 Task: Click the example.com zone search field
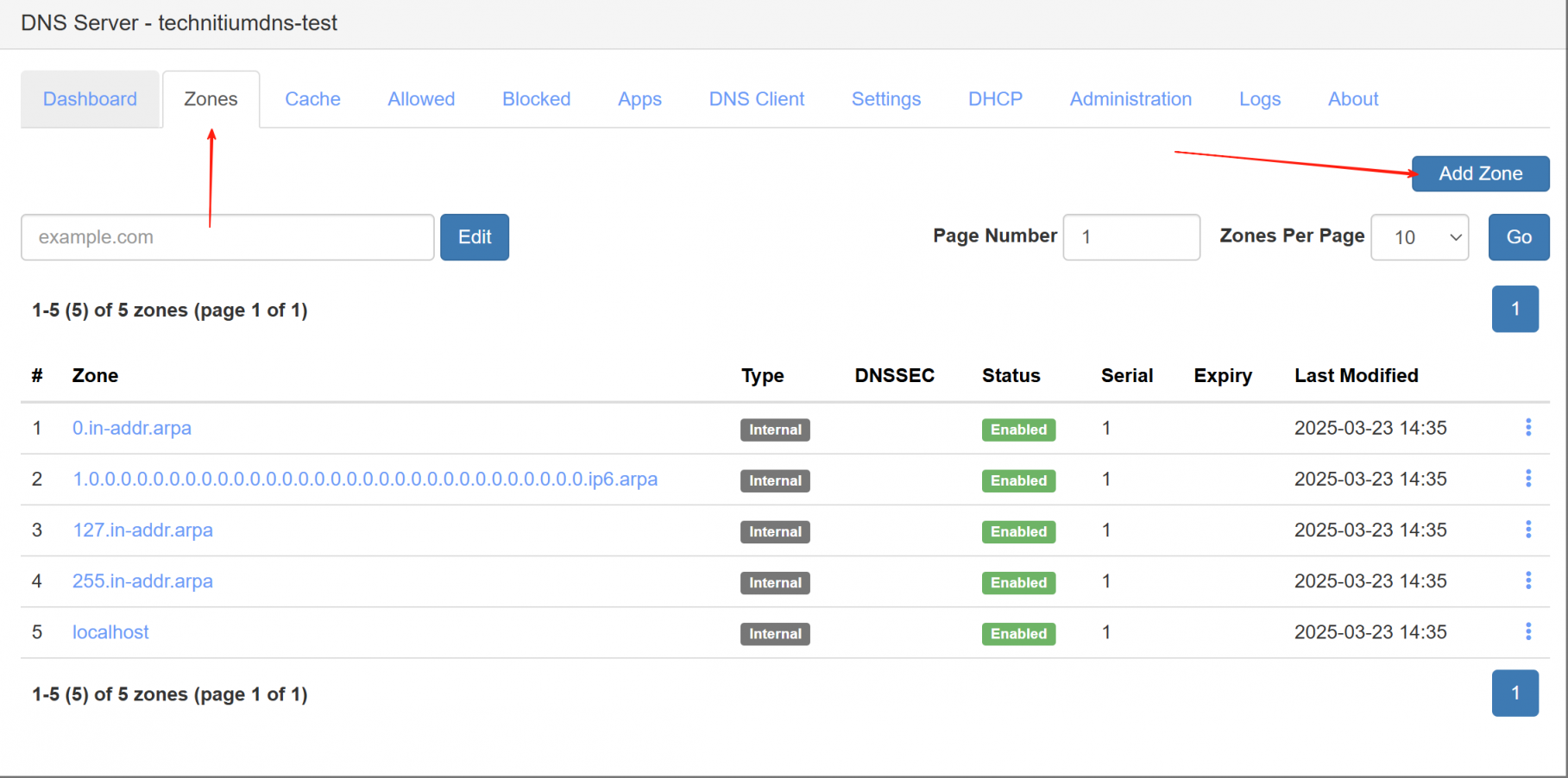[226, 237]
